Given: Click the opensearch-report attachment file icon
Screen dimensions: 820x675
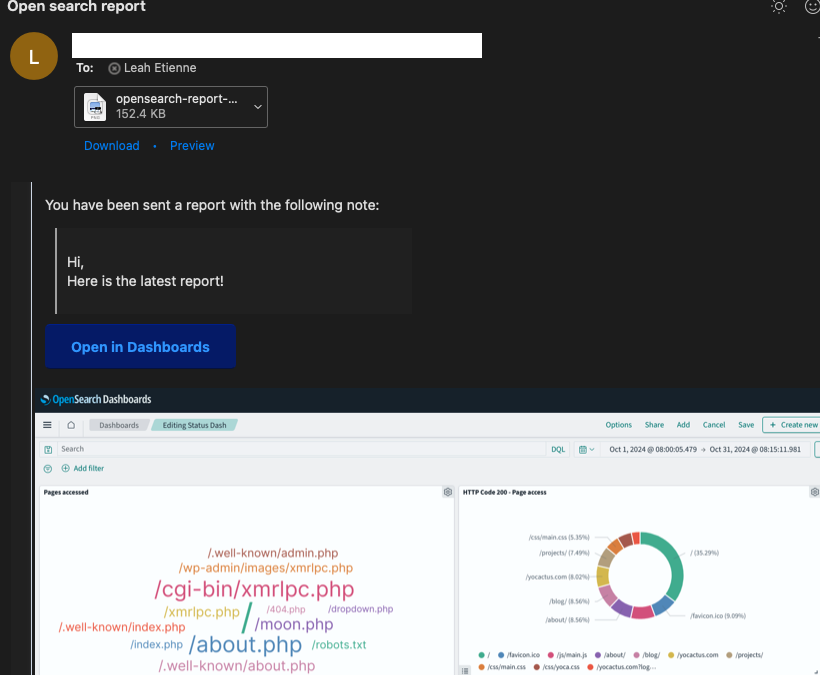Looking at the screenshot, I should (95, 107).
